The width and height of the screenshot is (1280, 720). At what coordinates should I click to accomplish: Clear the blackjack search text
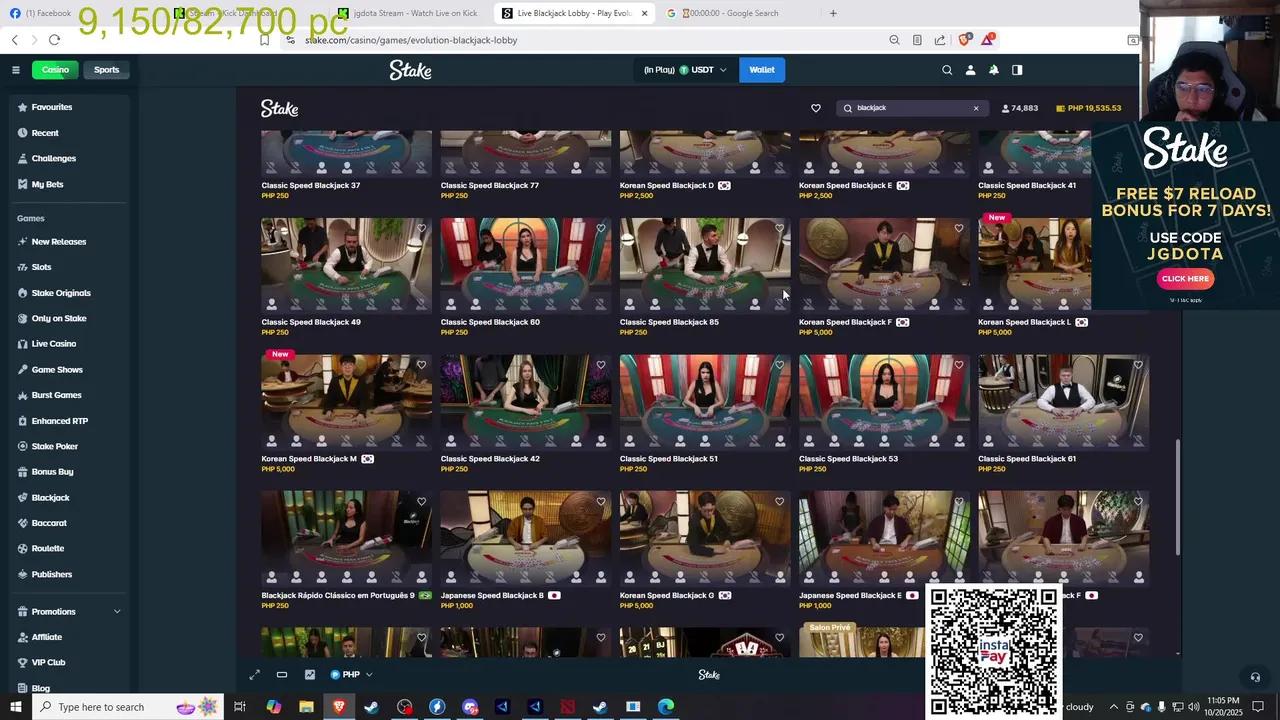[x=976, y=108]
